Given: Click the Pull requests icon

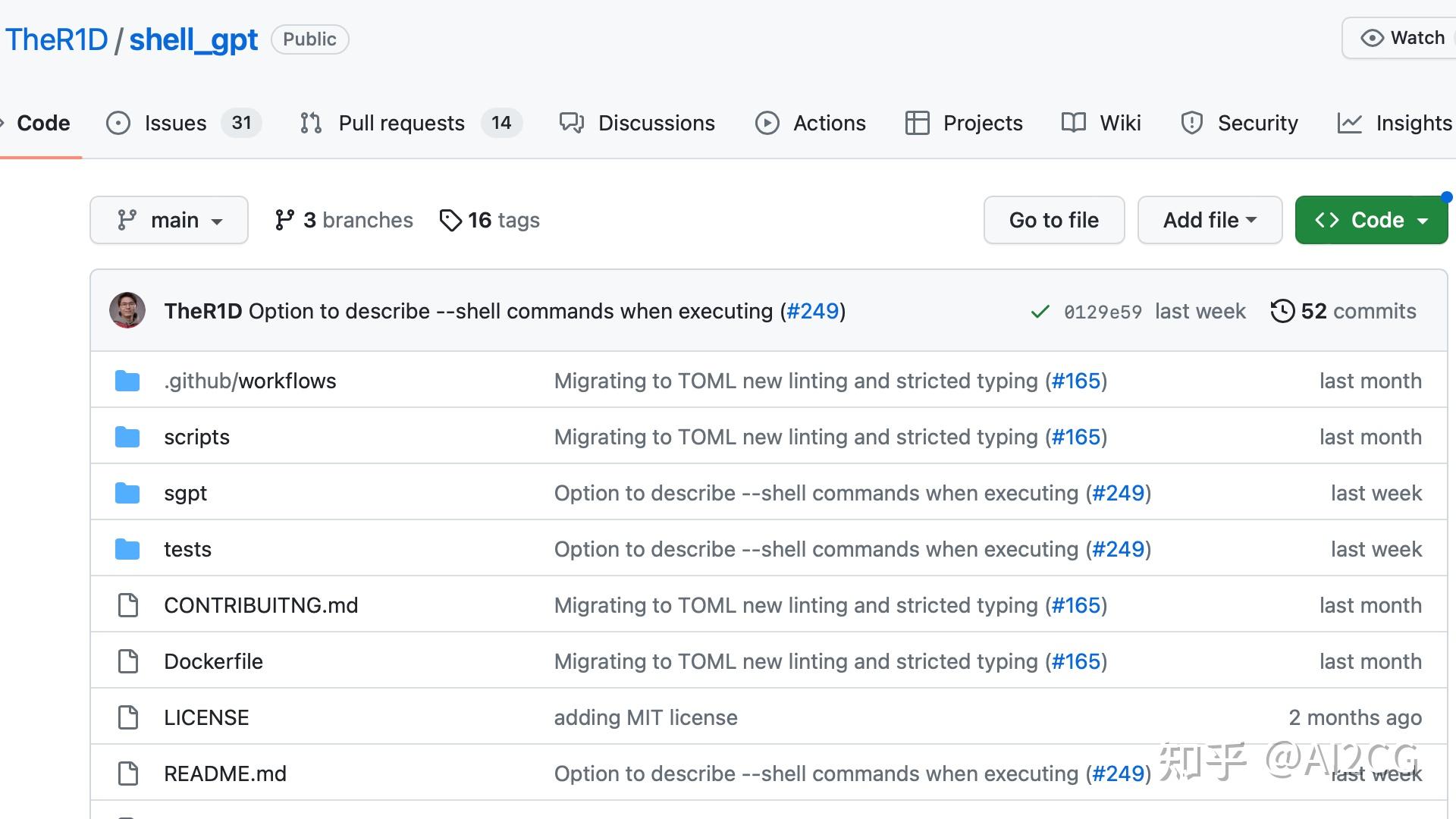Looking at the screenshot, I should point(311,122).
